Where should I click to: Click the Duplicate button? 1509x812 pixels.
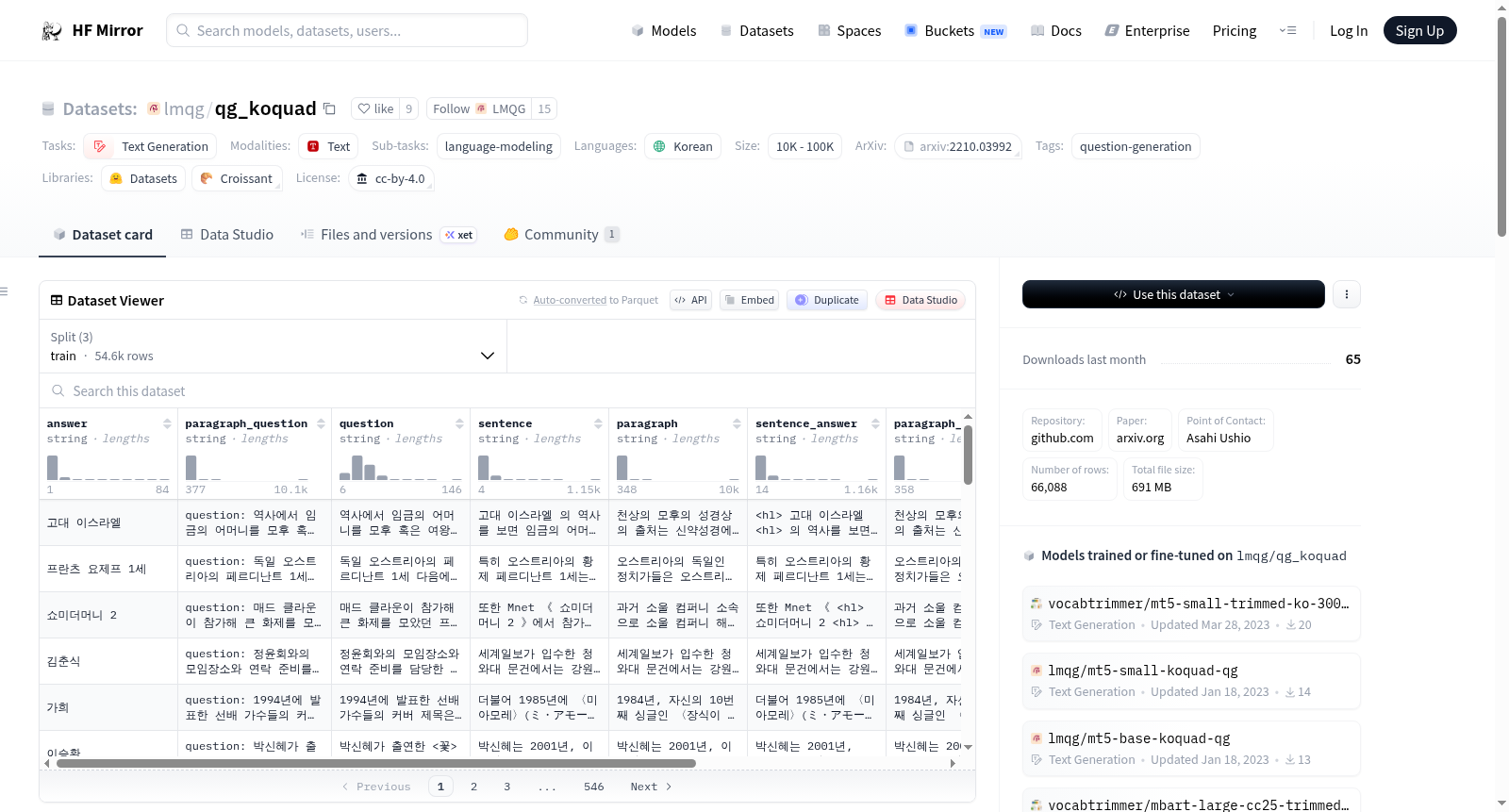click(x=827, y=300)
